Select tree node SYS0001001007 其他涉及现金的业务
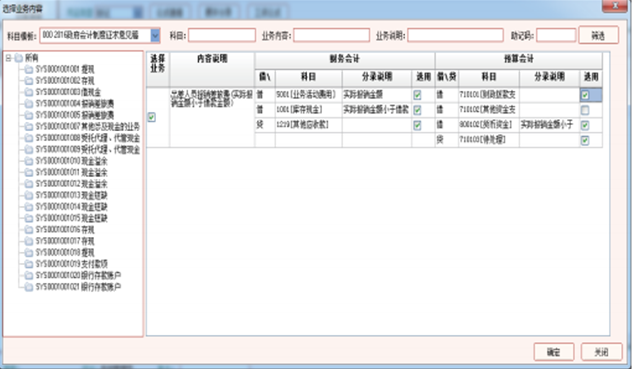 (x=87, y=127)
